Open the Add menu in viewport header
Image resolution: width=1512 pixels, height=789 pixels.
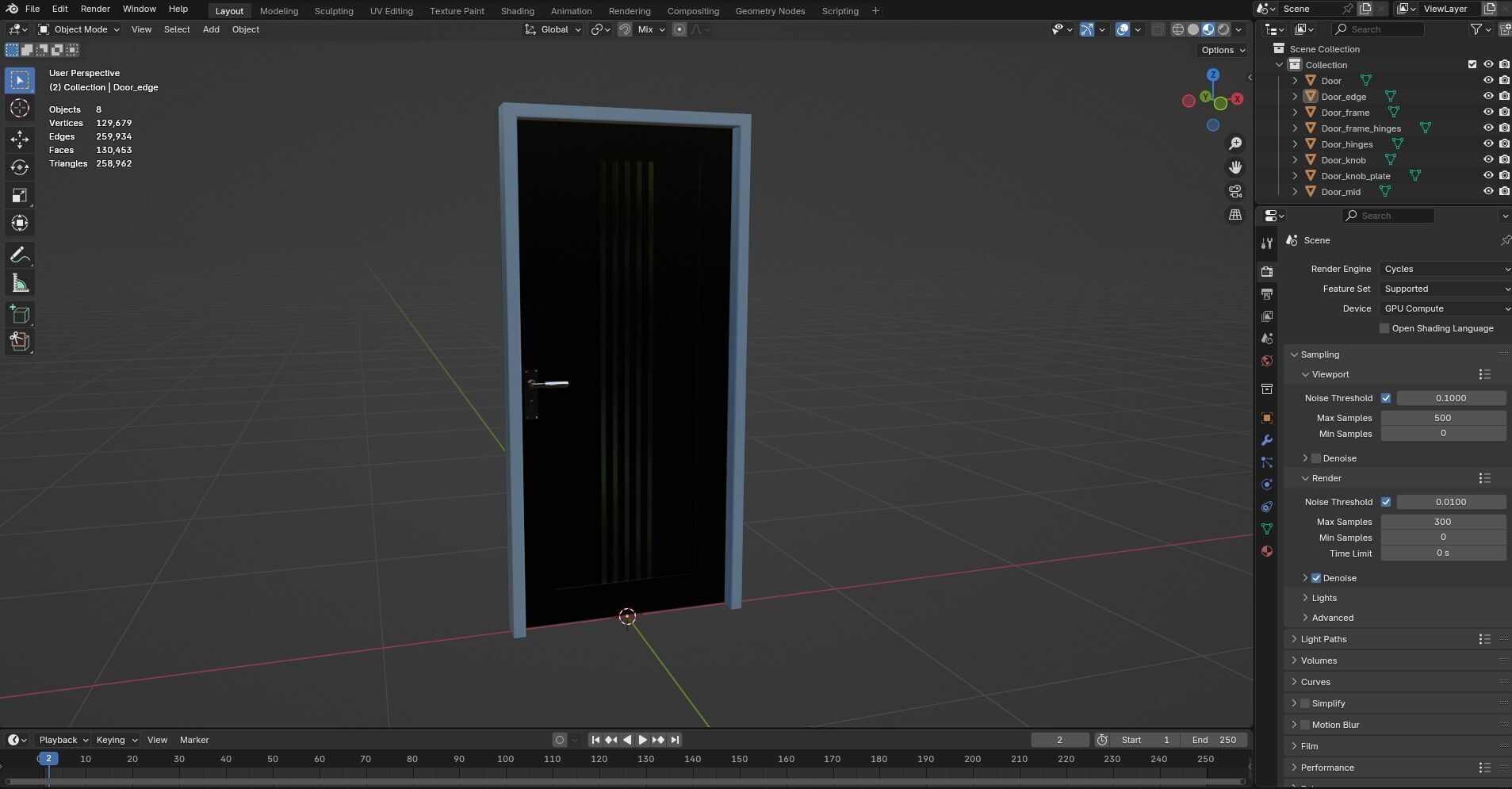[x=211, y=29]
